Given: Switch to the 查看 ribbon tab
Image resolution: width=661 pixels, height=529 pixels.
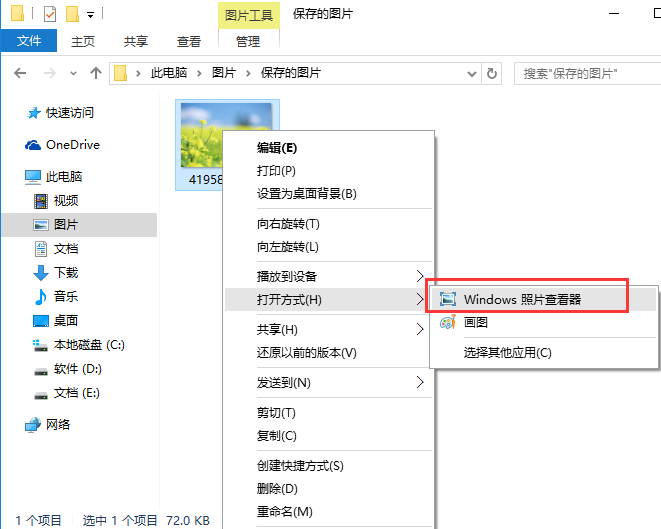Looking at the screenshot, I should click(x=188, y=41).
